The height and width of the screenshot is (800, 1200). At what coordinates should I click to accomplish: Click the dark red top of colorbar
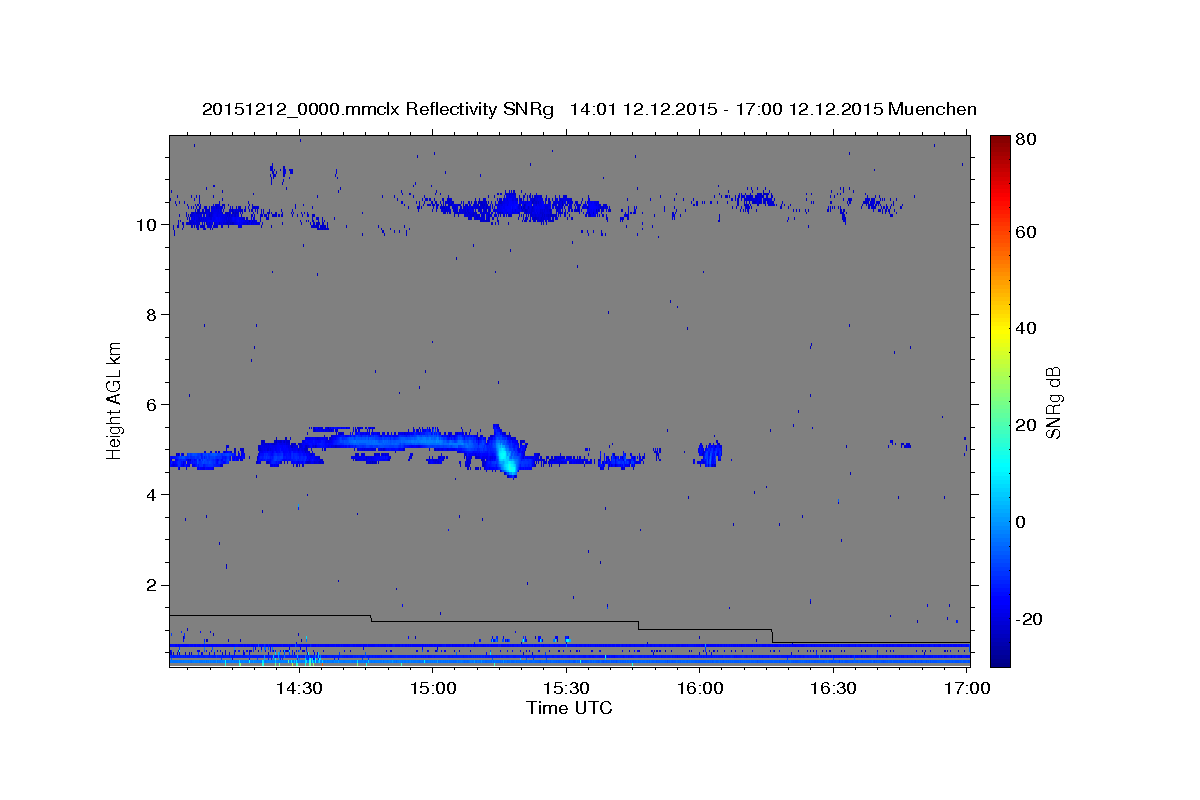coord(1000,145)
